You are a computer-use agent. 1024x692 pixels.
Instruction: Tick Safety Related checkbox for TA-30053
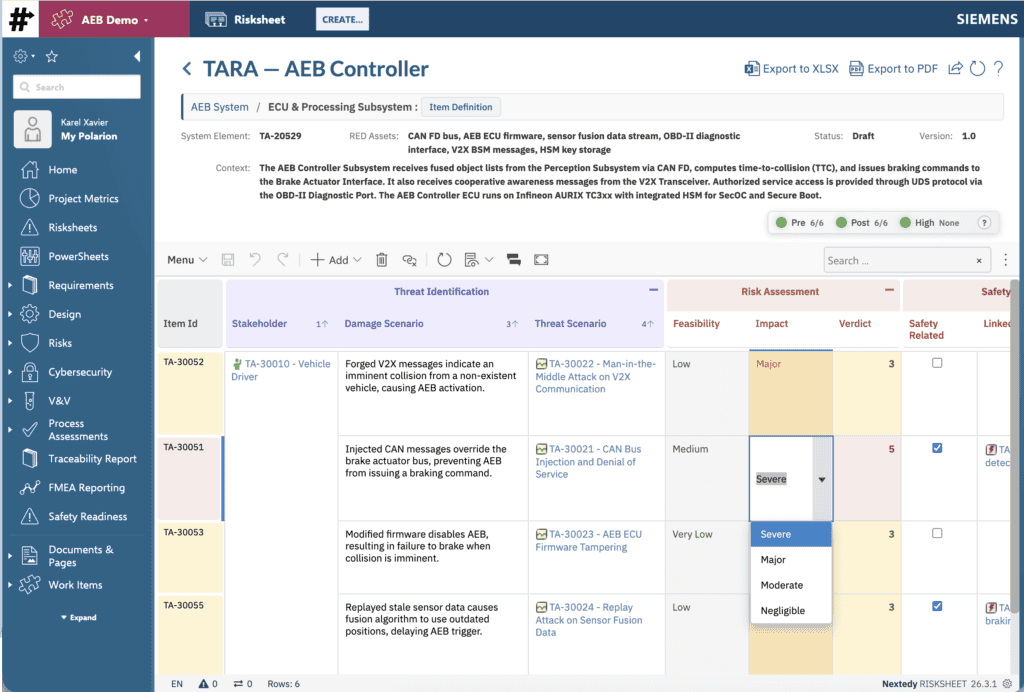tap(937, 533)
